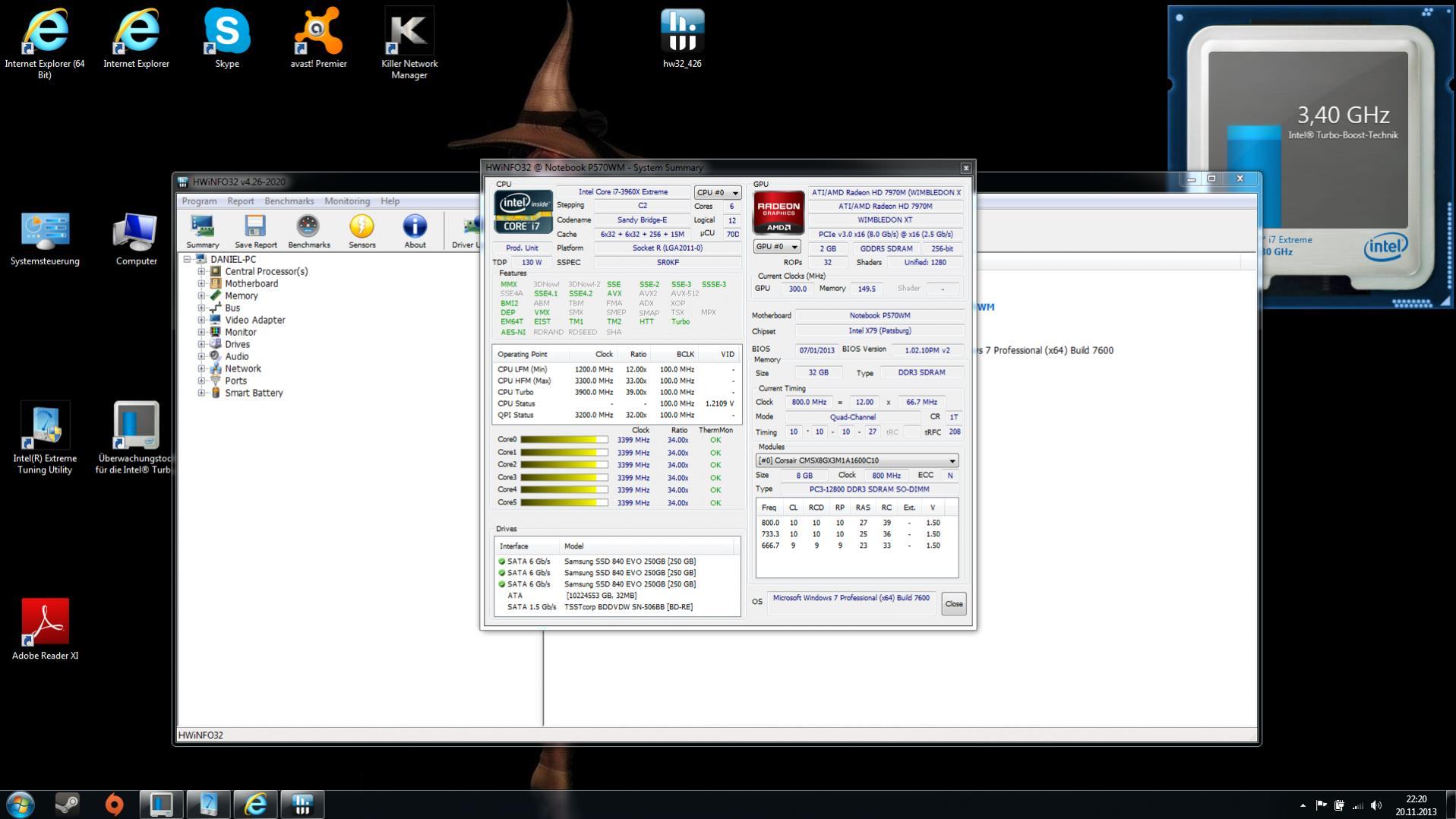Select the Monitor tree item
Screen dimensions: 1456x819
(240, 332)
